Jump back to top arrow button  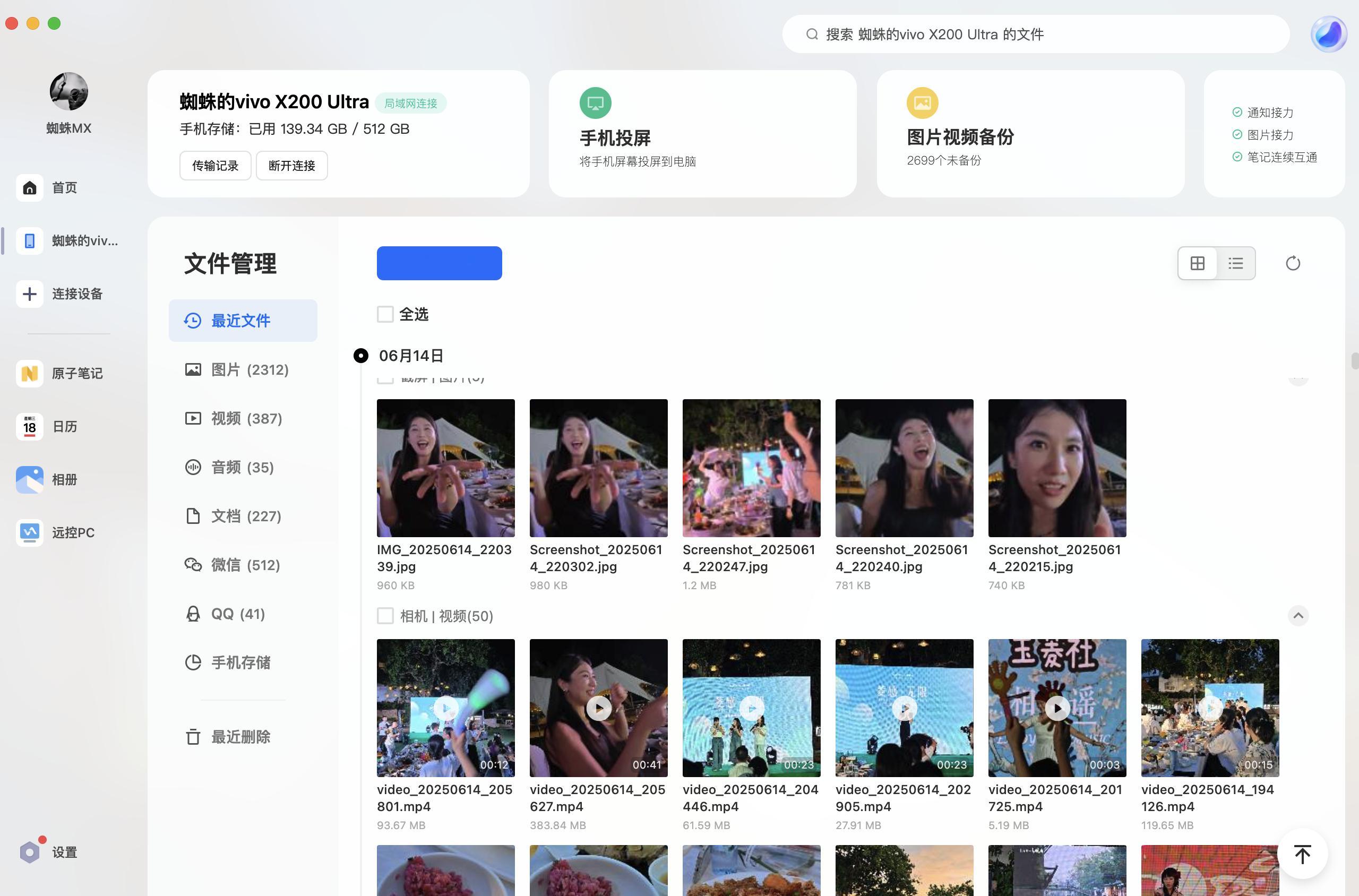1302,854
